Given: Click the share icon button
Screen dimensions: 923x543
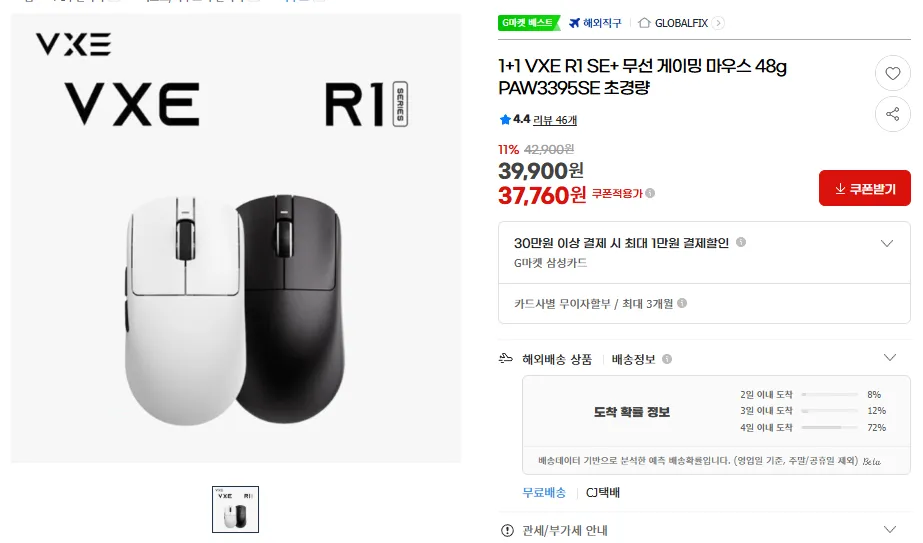Looking at the screenshot, I should [x=892, y=114].
